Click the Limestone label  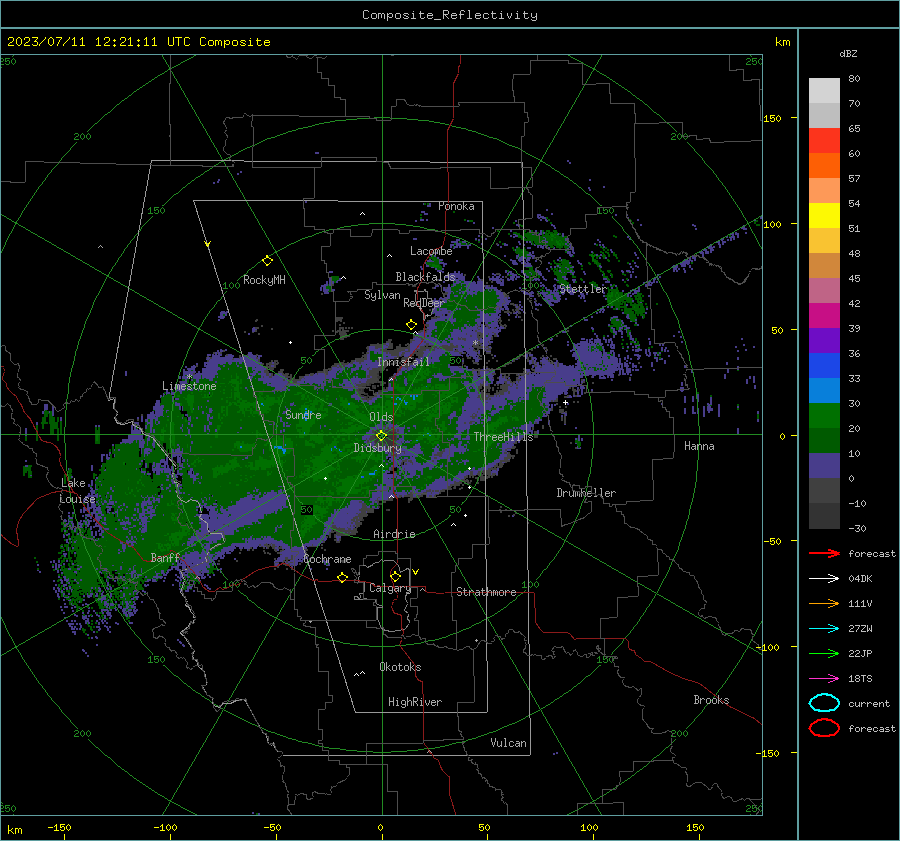click(189, 386)
